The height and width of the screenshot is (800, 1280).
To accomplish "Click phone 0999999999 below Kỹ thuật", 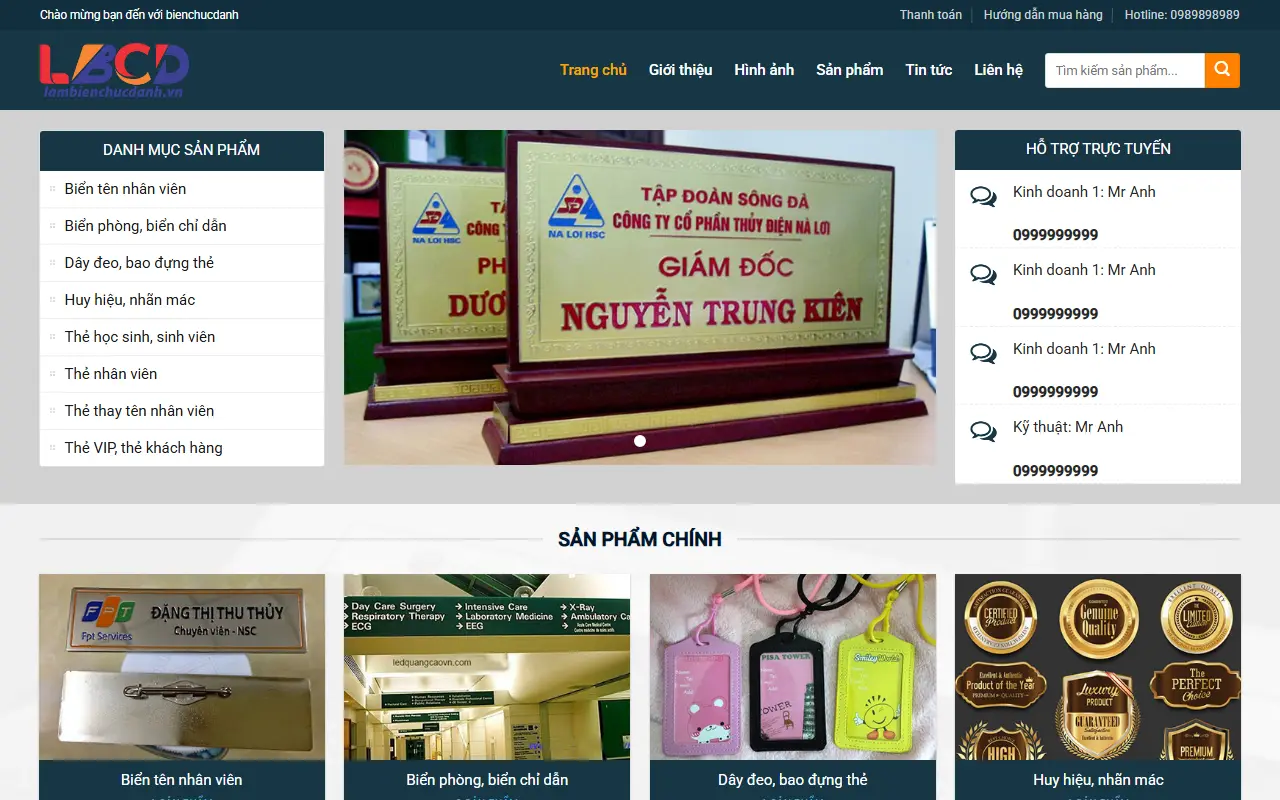I will click(x=1056, y=471).
